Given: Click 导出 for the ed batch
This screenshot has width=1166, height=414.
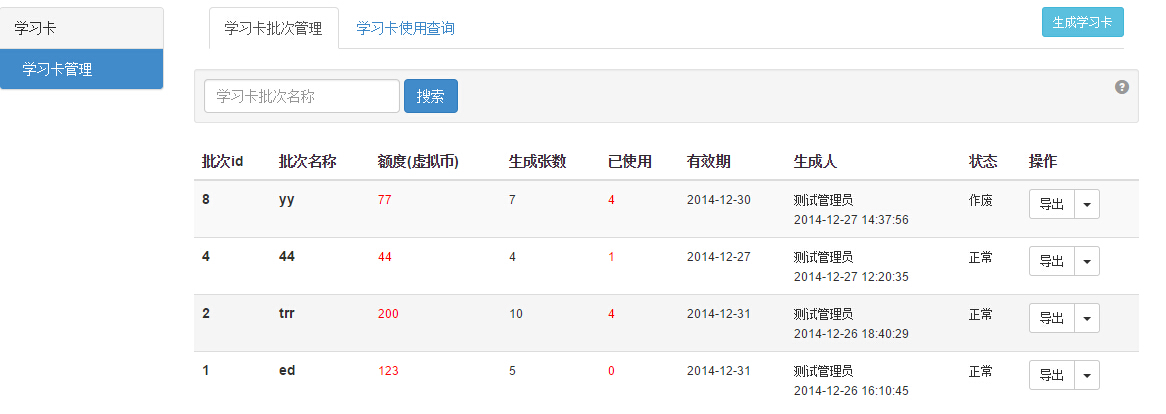Looking at the screenshot, I should (x=1051, y=375).
